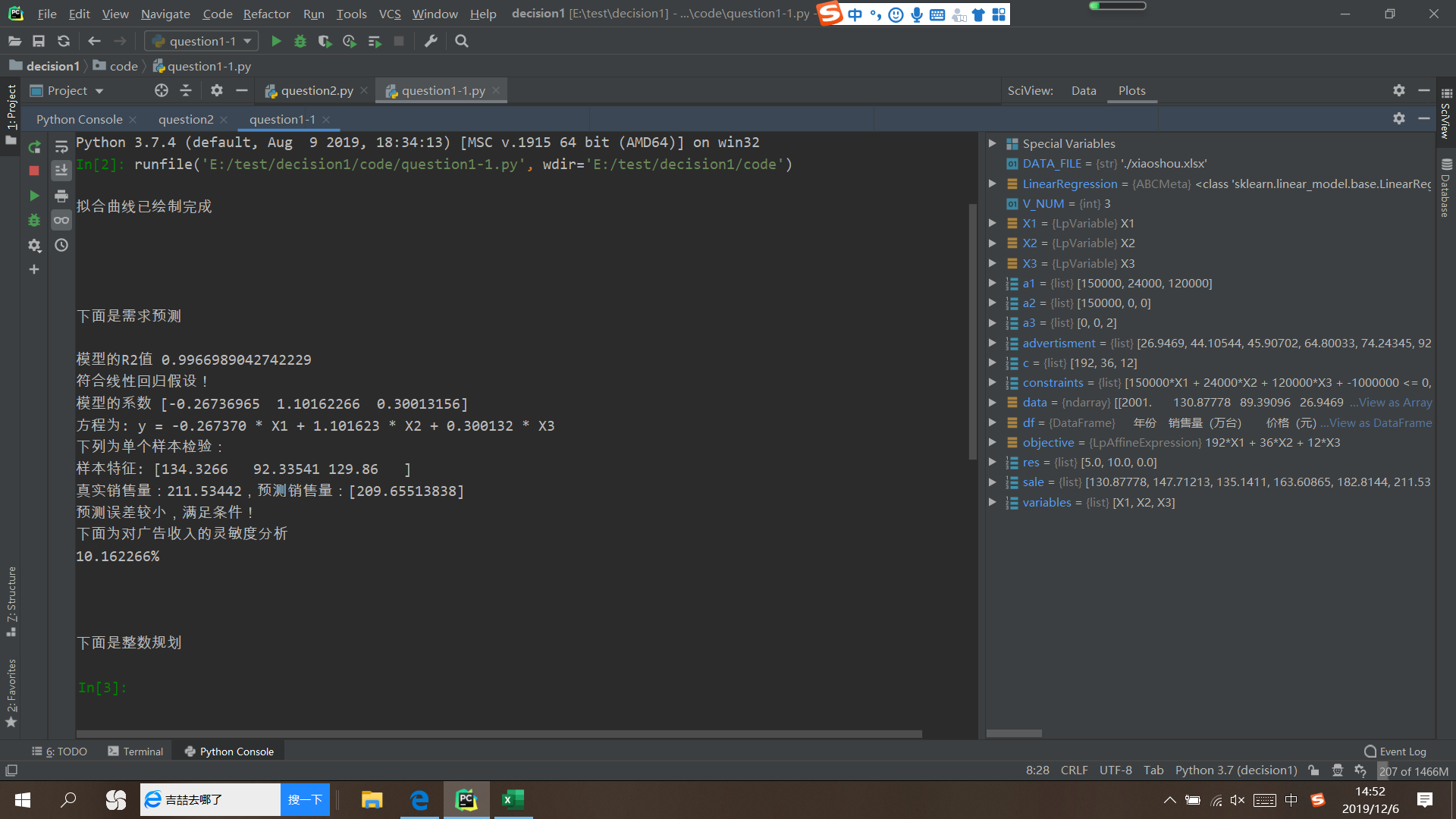Toggle the scroll-to-end button in the console
The image size is (1456, 819).
pos(61,171)
